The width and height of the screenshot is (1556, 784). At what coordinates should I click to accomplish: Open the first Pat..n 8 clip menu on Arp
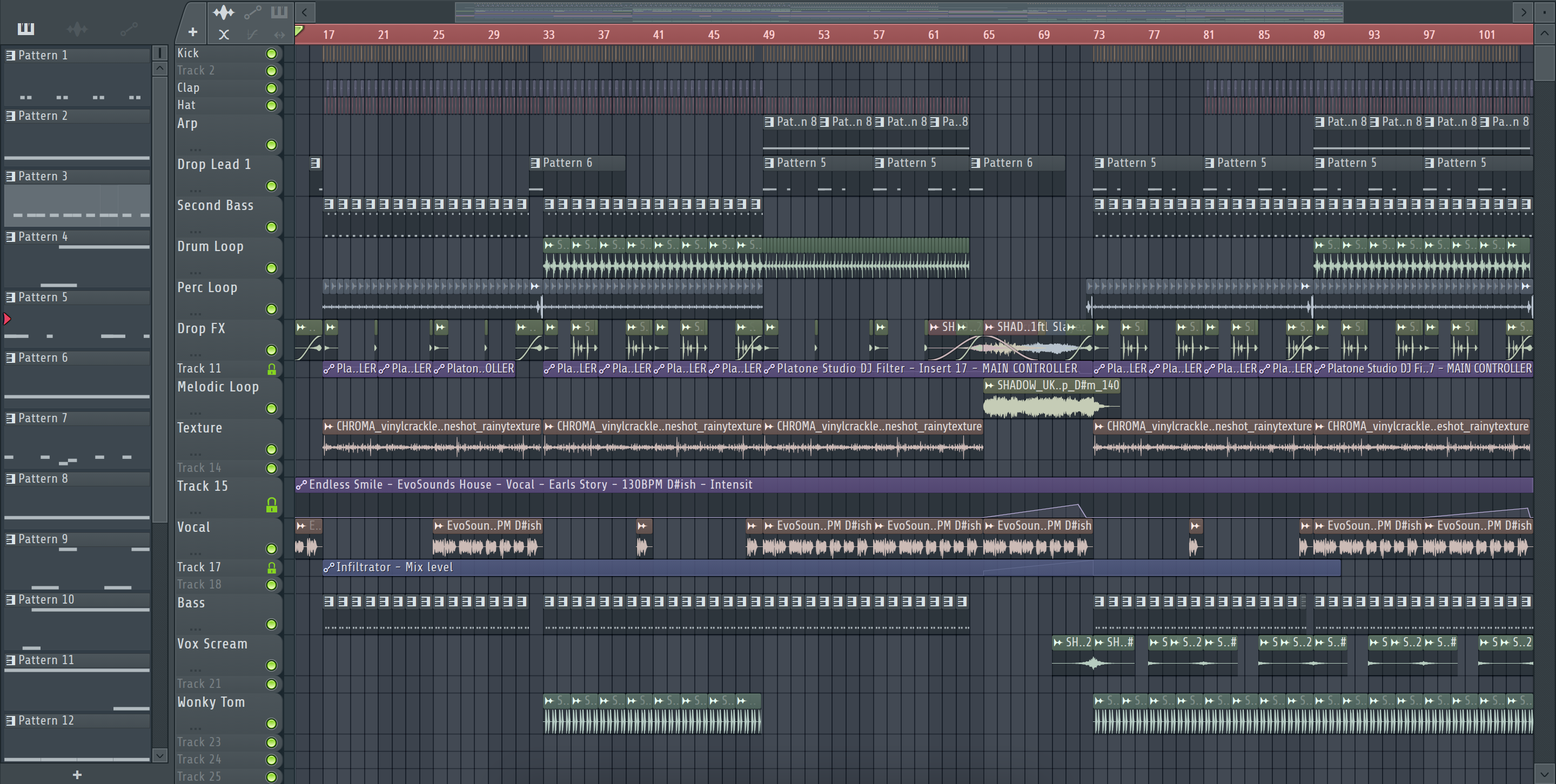769,122
